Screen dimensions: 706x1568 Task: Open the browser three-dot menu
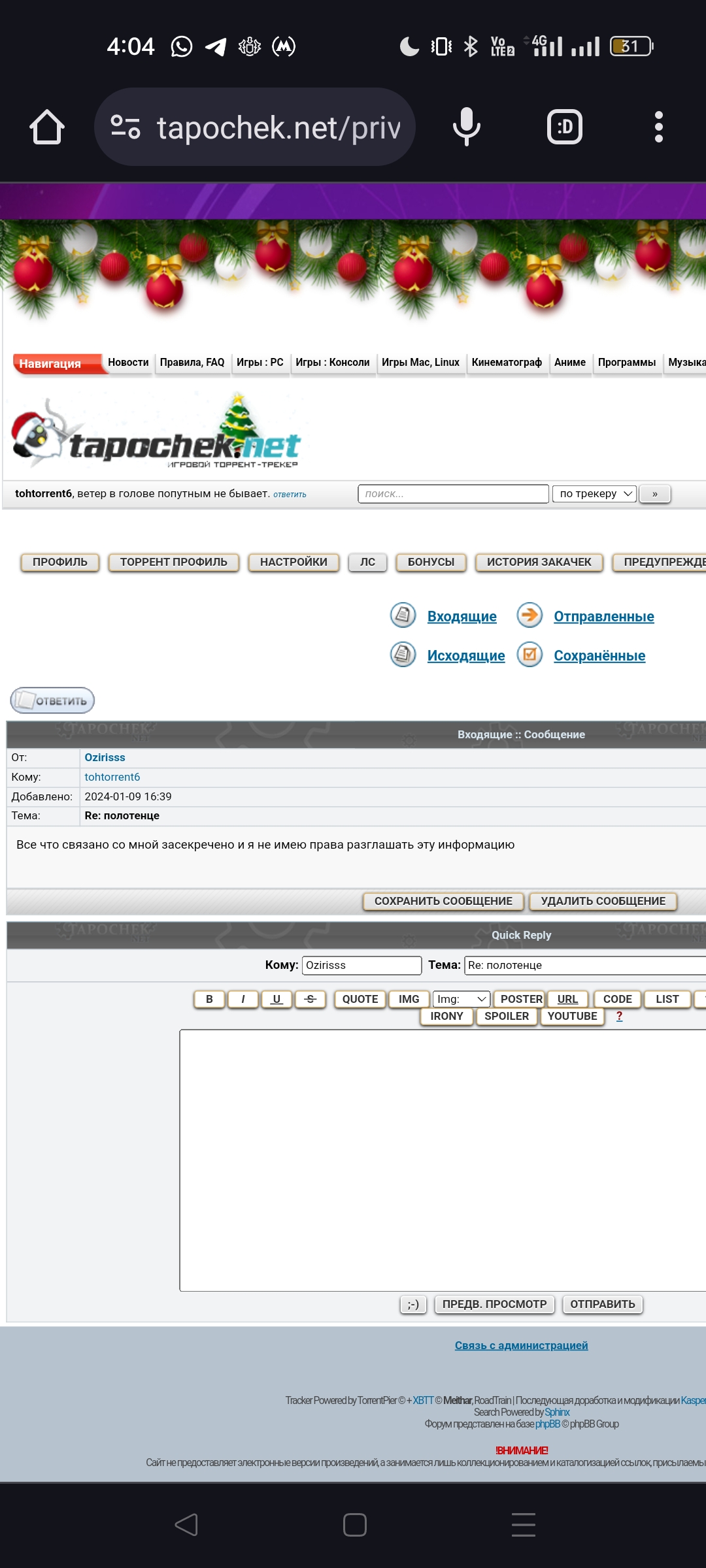point(658,127)
